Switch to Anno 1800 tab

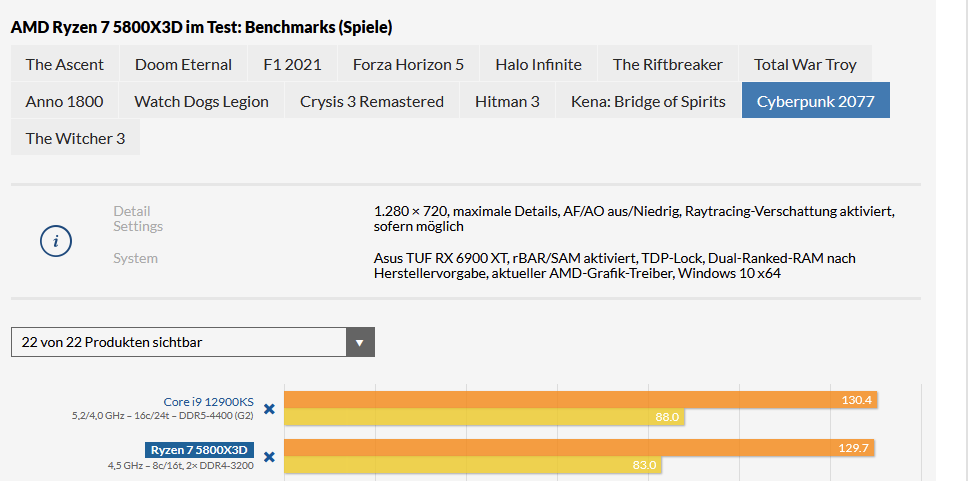pyautogui.click(x=64, y=101)
